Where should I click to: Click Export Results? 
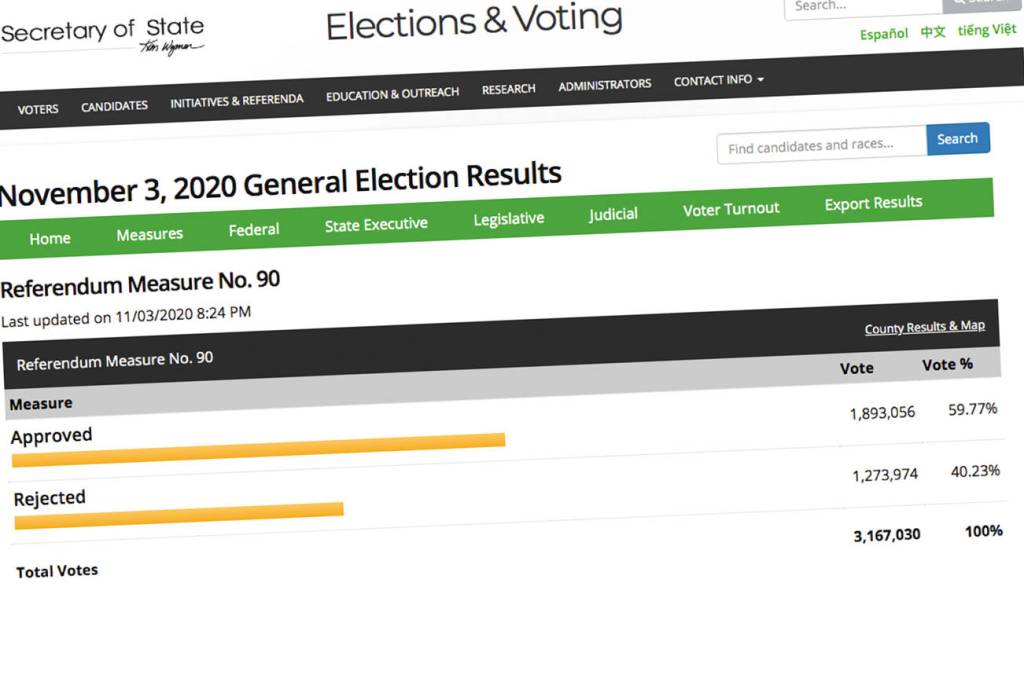(x=872, y=202)
